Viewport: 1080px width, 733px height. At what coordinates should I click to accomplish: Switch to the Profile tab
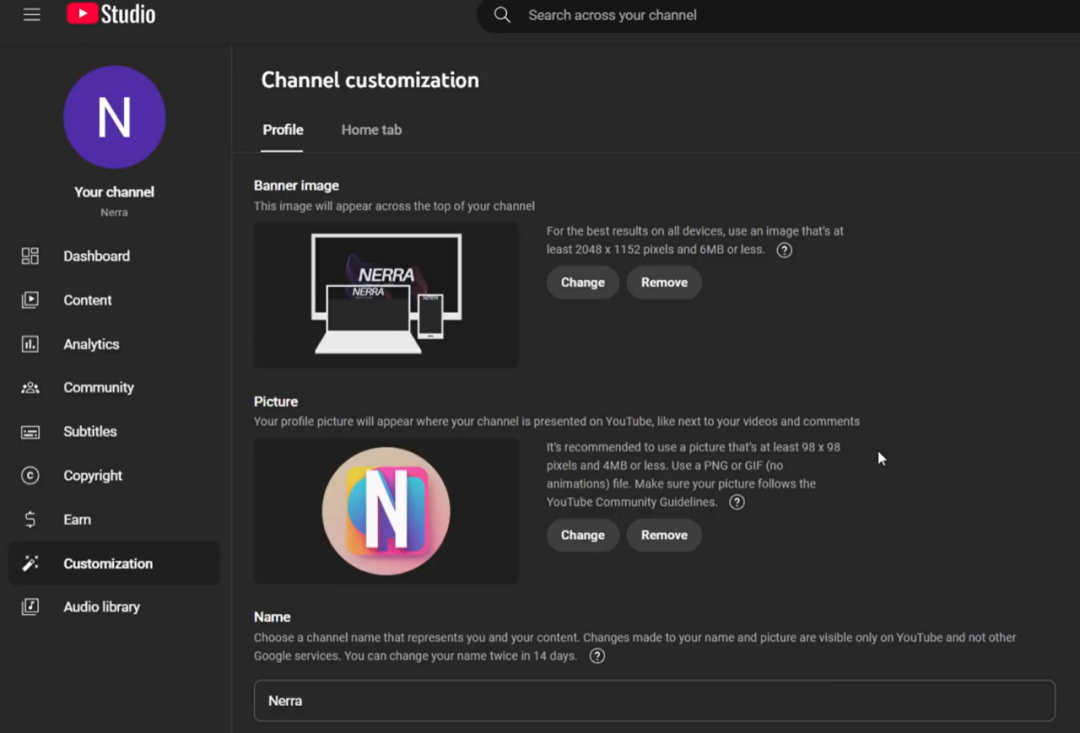click(282, 130)
